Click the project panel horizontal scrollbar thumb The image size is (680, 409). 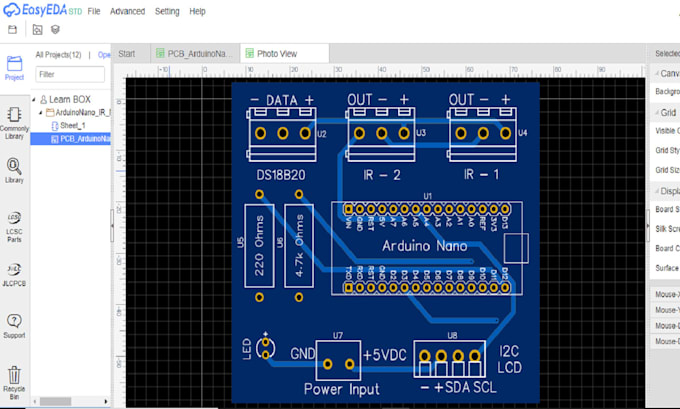pos(55,402)
